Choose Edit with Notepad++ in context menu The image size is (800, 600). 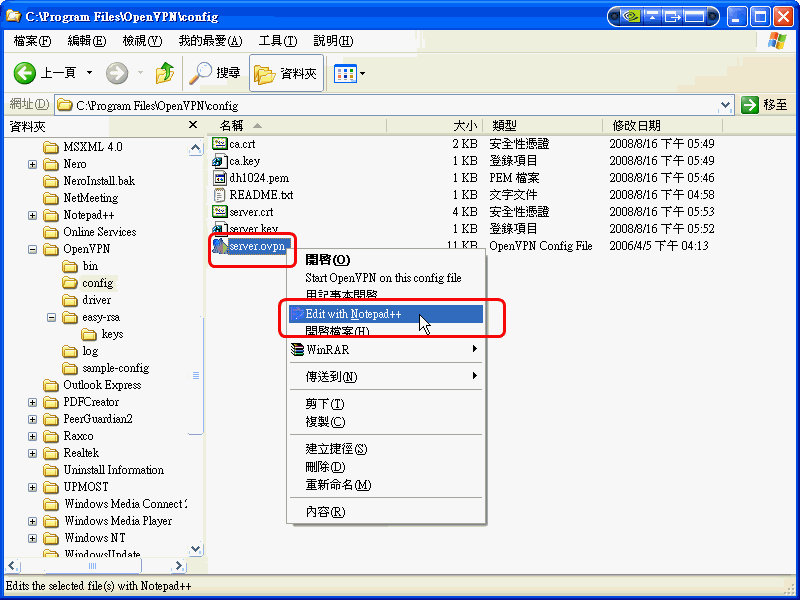pyautogui.click(x=386, y=314)
